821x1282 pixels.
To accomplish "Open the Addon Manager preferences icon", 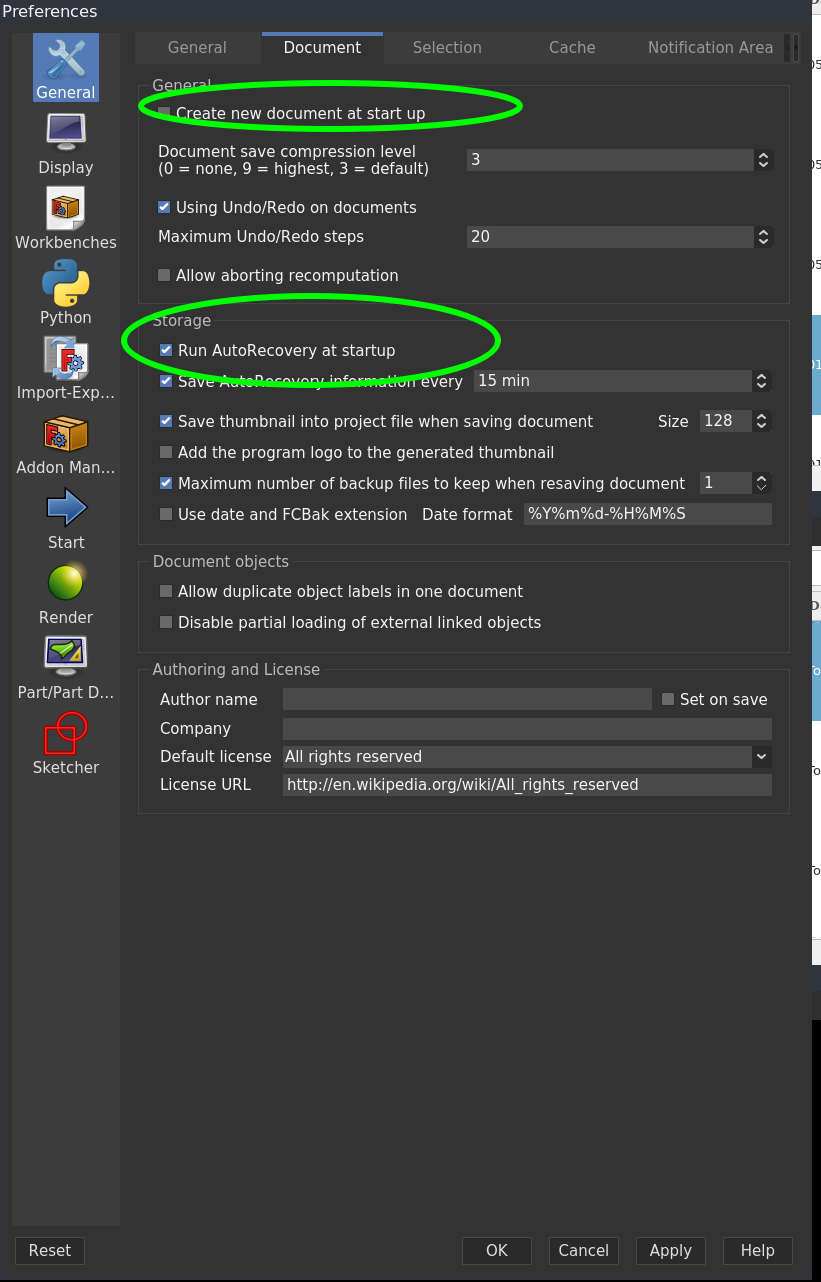I will coord(65,432).
